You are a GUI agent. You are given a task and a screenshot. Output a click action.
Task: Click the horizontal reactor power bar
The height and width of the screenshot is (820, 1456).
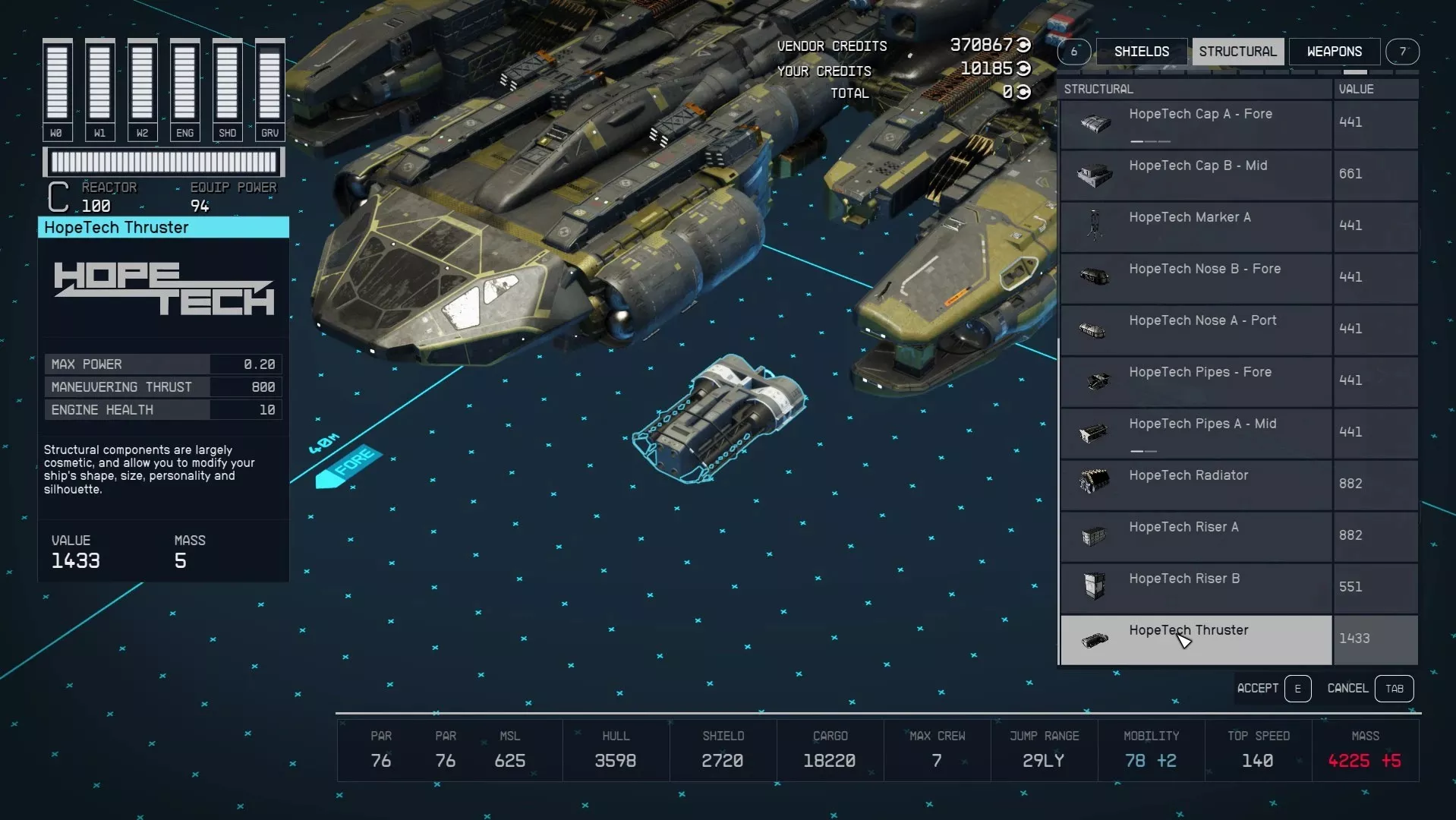pos(164,162)
